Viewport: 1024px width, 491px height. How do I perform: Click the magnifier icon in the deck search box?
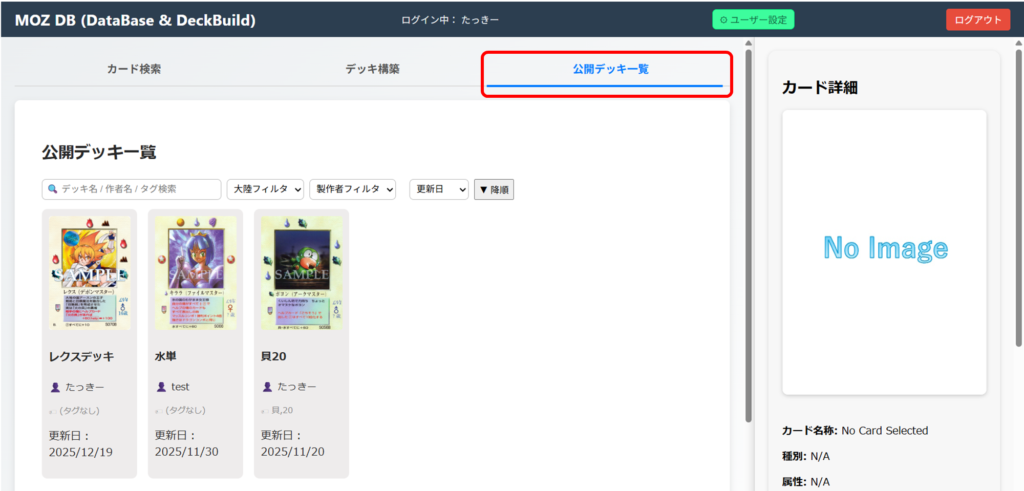point(52,189)
